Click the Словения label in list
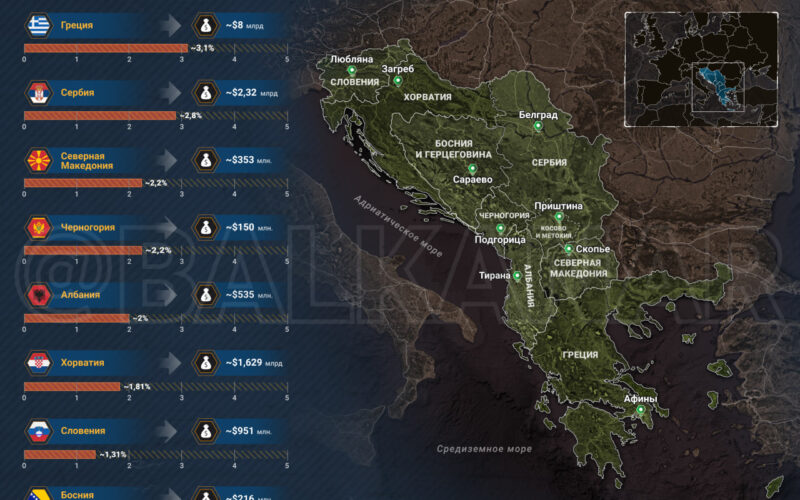 click(x=83, y=431)
